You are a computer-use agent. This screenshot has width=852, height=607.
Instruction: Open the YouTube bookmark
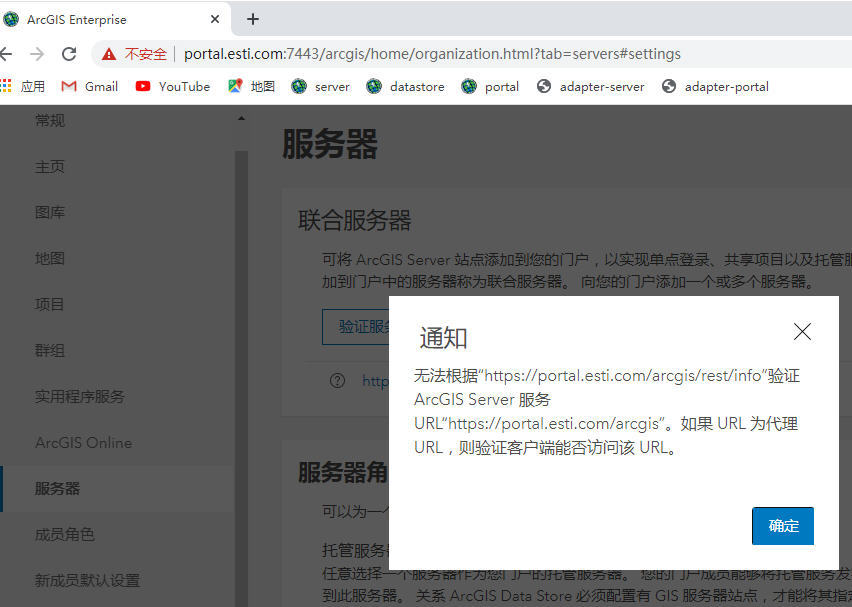click(x=173, y=86)
